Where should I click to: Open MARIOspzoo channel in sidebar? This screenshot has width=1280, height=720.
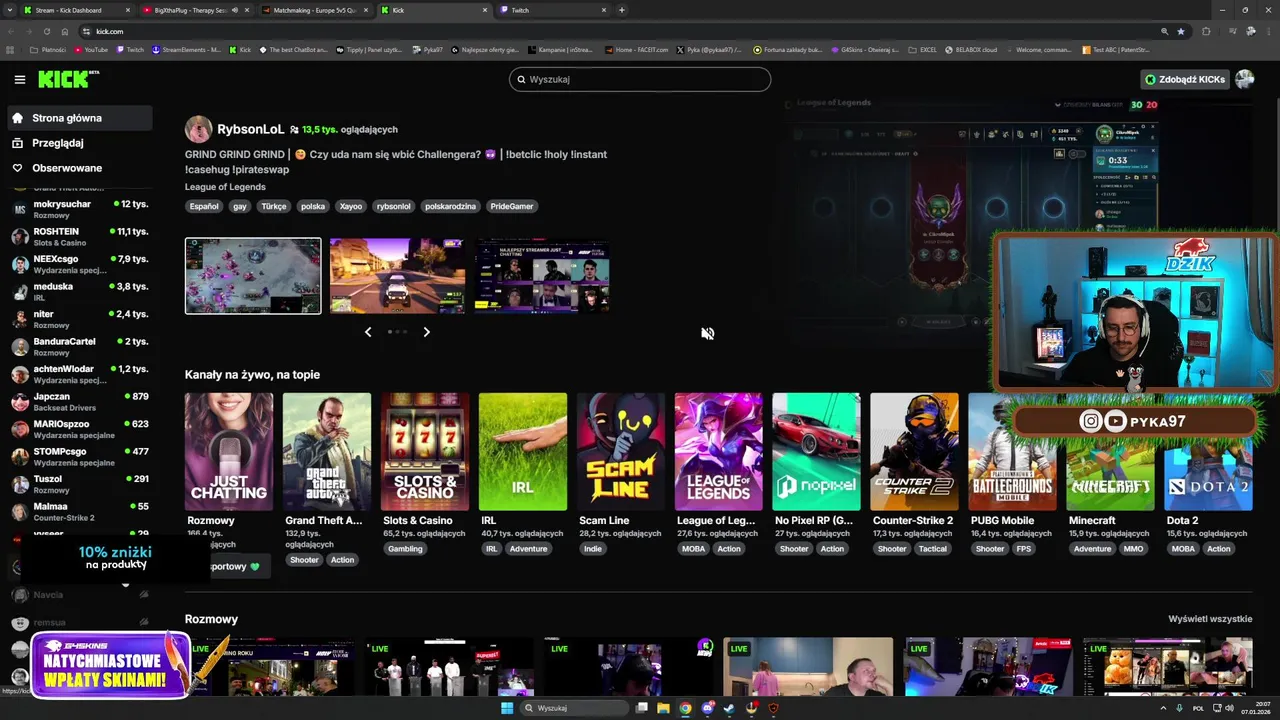[x=78, y=429]
